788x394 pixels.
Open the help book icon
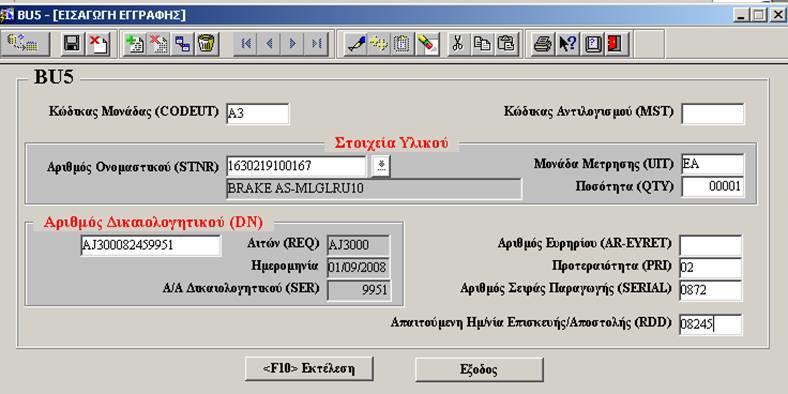[x=592, y=44]
